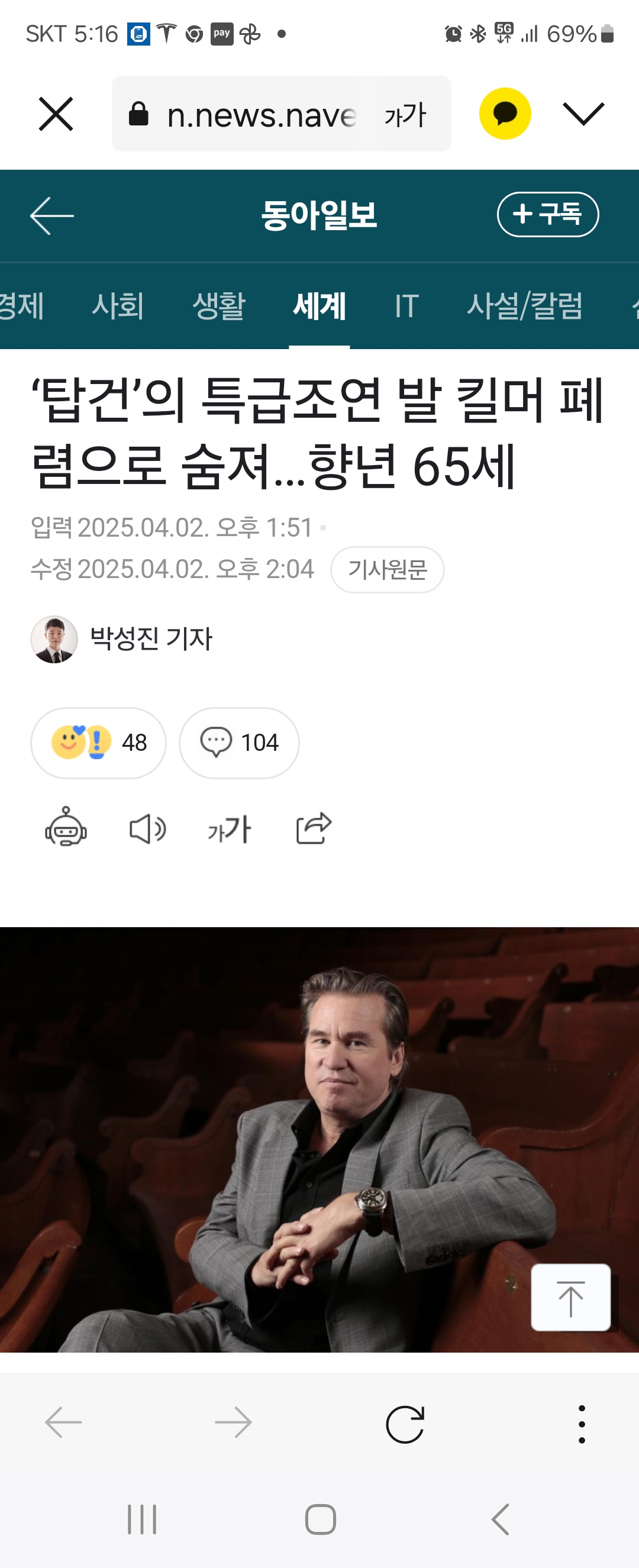This screenshot has height=1568, width=639.
Task: Tap the AI summary robot icon
Action: tap(66, 827)
